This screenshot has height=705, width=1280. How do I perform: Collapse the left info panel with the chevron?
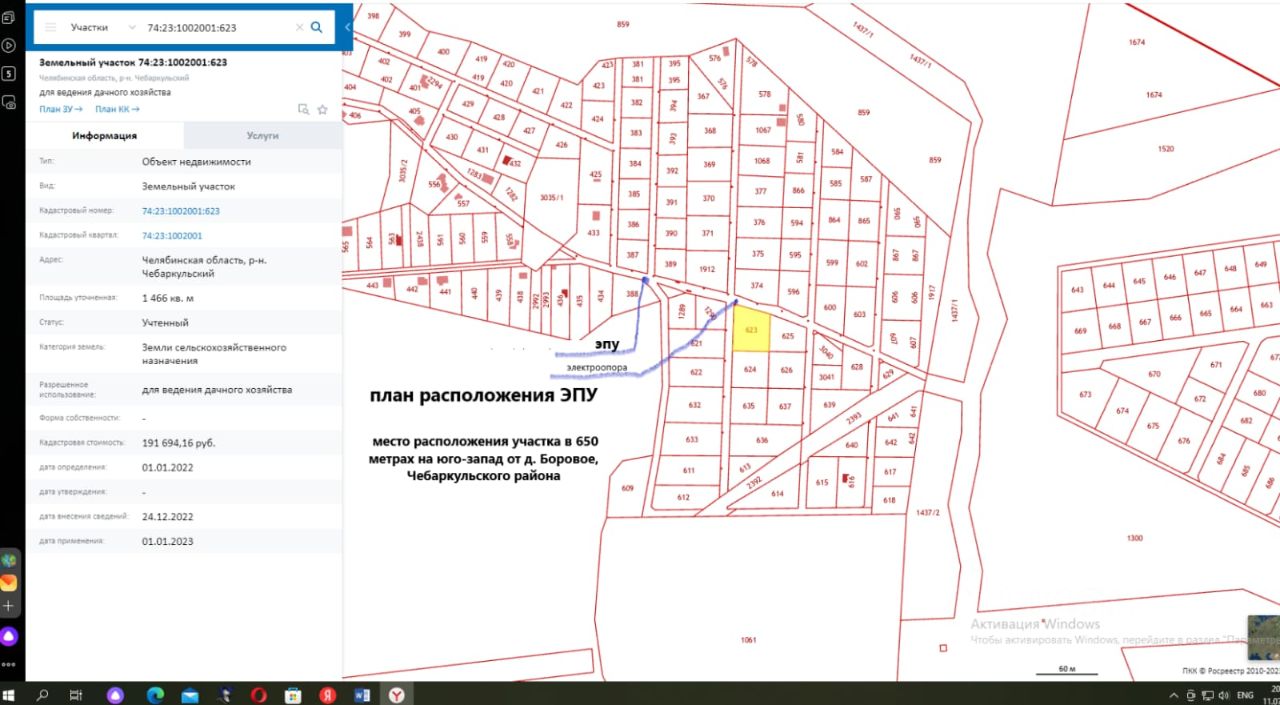pos(346,27)
